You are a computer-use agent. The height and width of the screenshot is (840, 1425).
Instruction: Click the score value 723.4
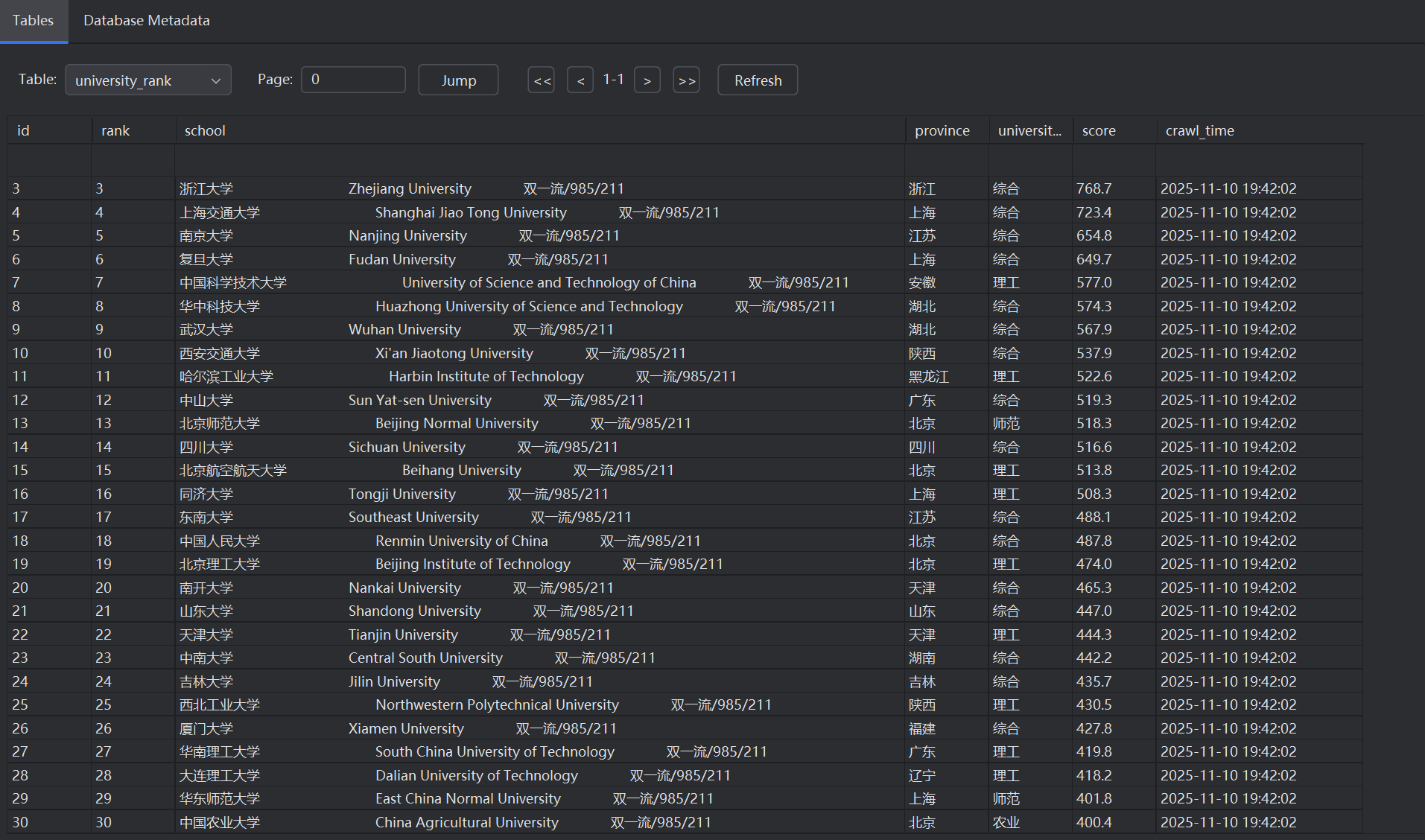click(1114, 212)
